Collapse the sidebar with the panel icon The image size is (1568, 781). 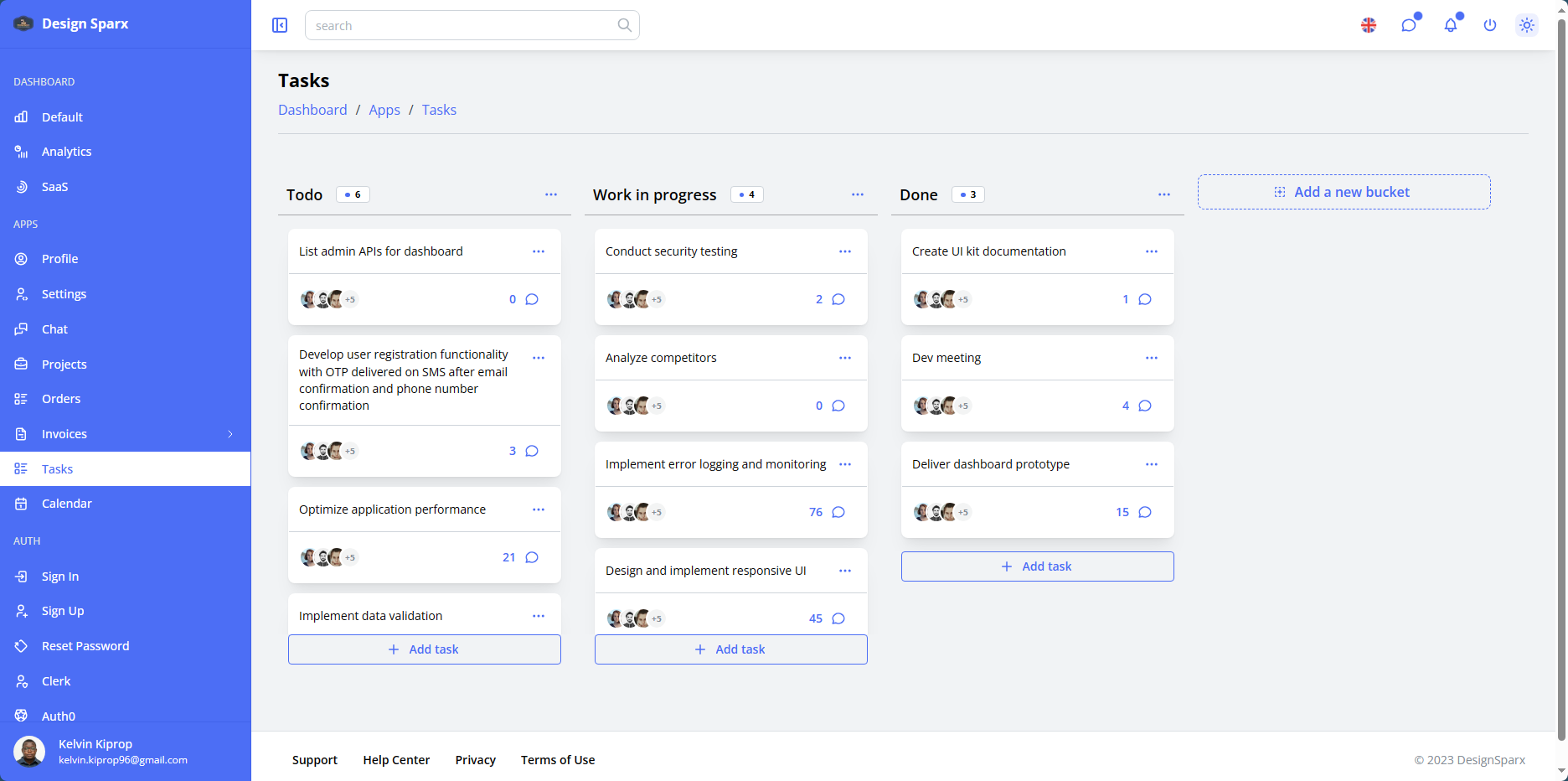pyautogui.click(x=280, y=25)
